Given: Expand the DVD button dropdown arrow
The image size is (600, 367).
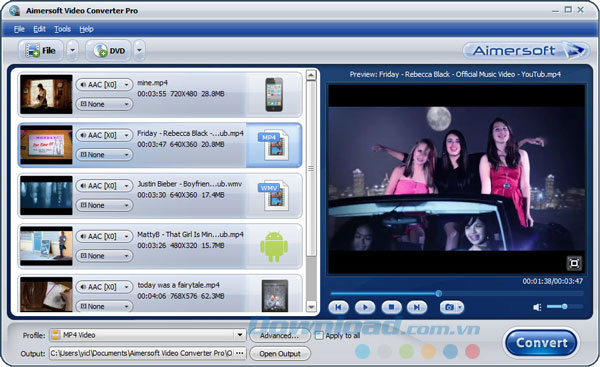Looking at the screenshot, I should [x=139, y=51].
